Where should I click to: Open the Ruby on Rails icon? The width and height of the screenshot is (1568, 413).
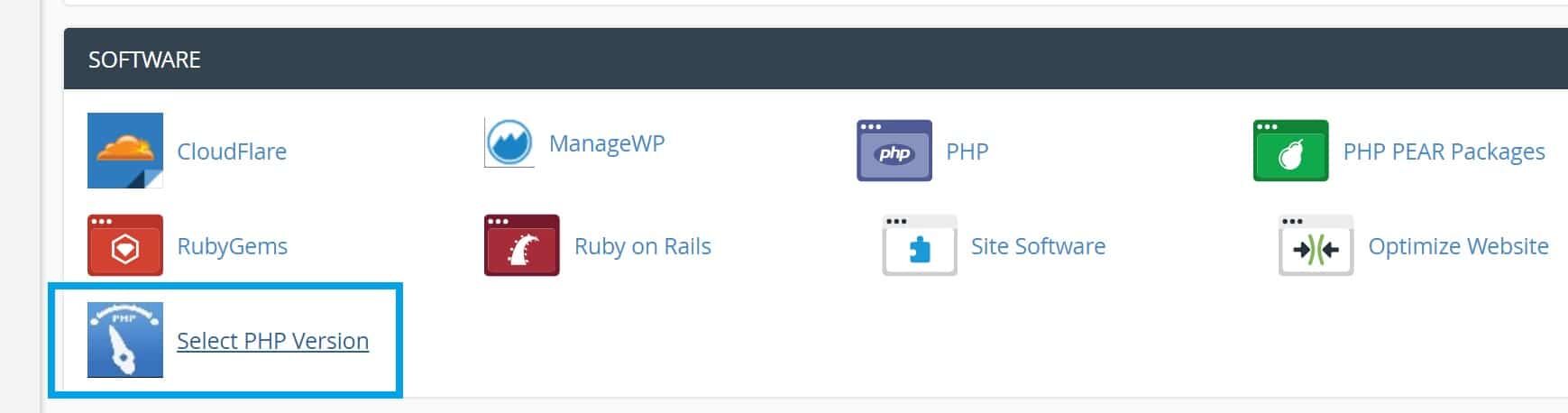522,245
